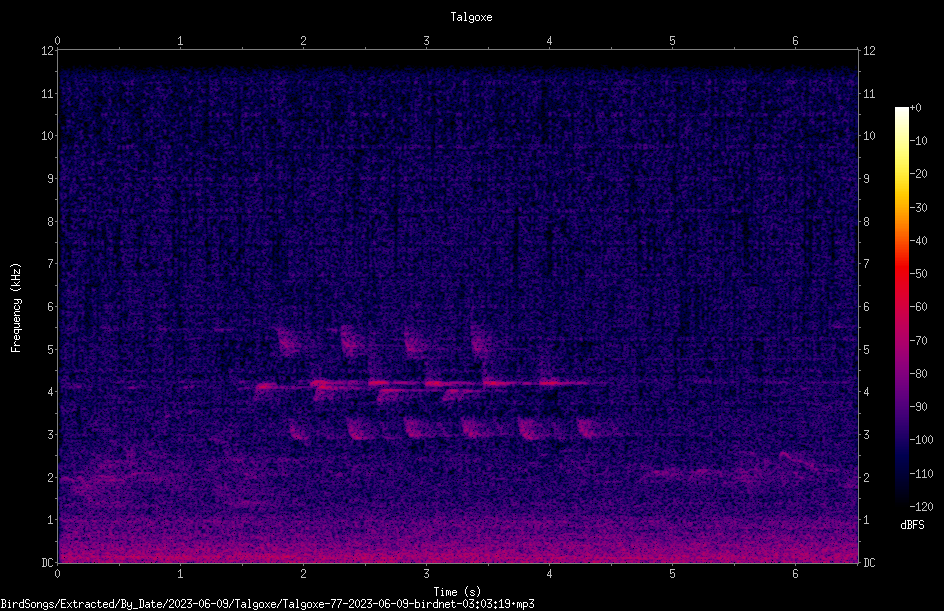Select the BirdSongs file path caption

pyautogui.click(x=267, y=604)
